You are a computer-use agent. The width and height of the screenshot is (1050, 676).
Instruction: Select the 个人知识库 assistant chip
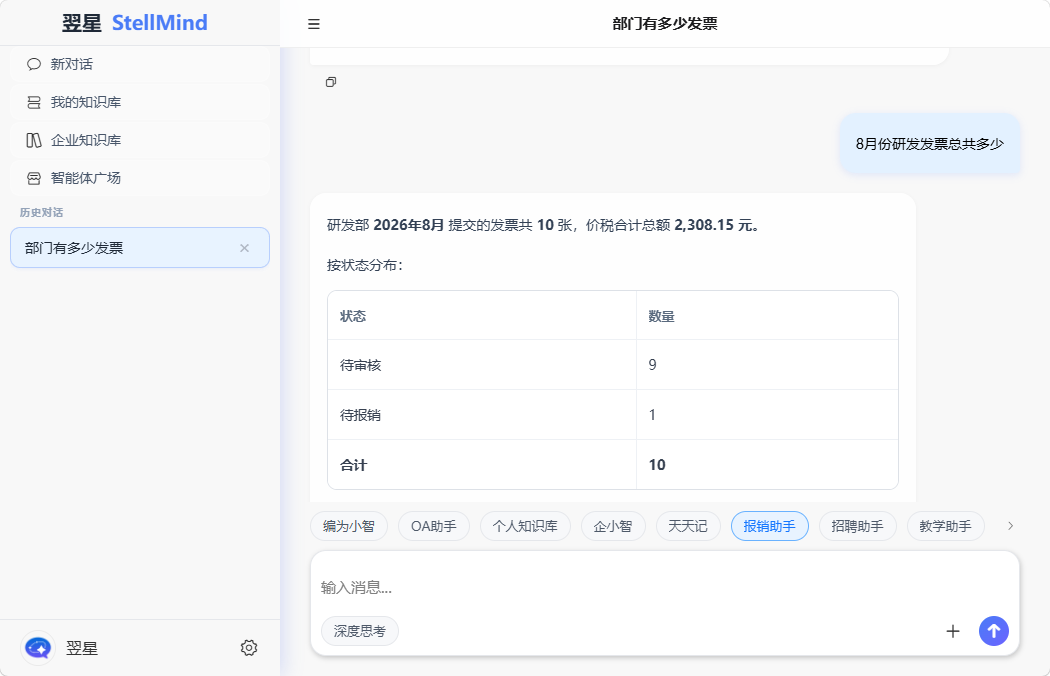pos(525,527)
